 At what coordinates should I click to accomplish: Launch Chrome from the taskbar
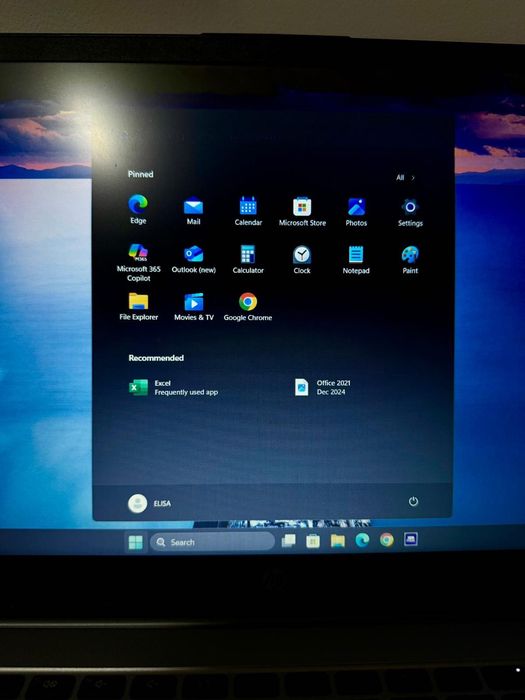coord(387,540)
